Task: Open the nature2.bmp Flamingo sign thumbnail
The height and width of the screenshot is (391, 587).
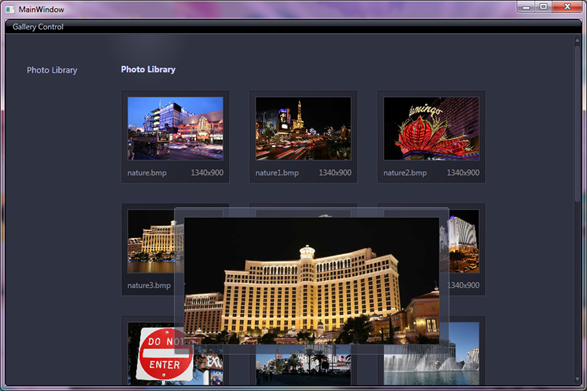Action: click(431, 128)
